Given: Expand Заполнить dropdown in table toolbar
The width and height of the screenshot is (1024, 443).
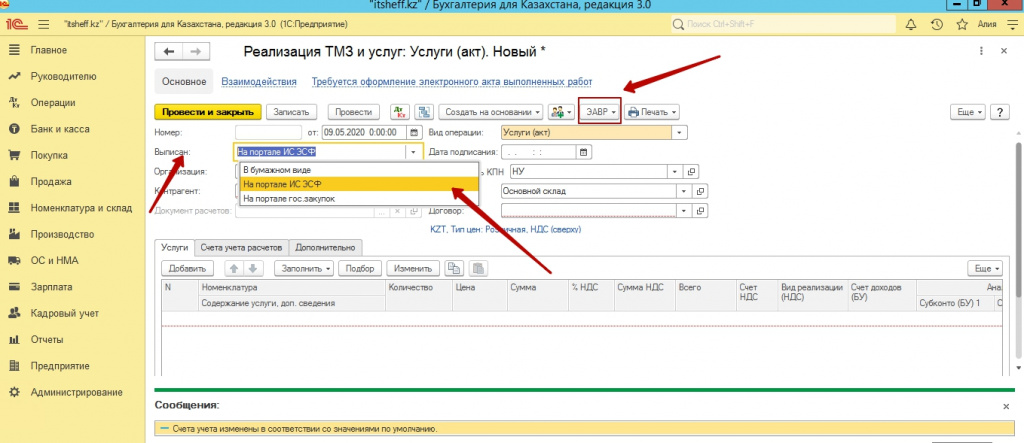Looking at the screenshot, I should point(304,268).
